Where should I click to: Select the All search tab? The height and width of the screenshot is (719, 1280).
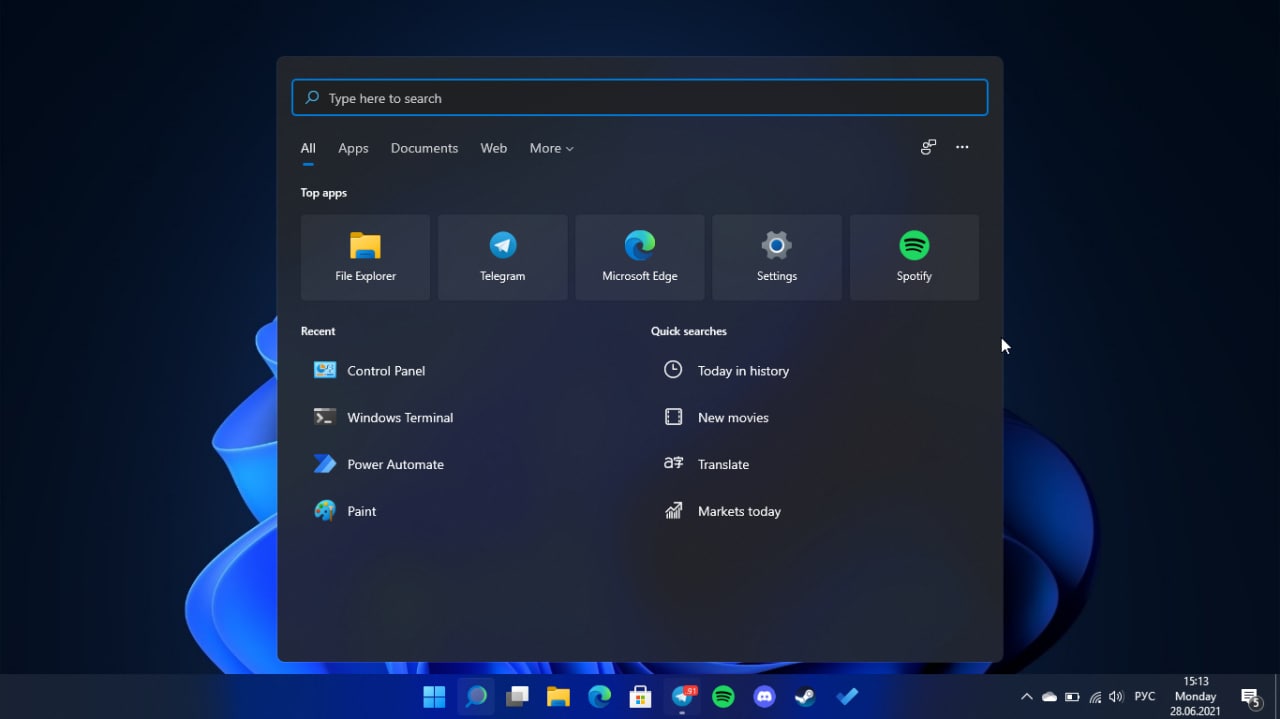click(308, 148)
